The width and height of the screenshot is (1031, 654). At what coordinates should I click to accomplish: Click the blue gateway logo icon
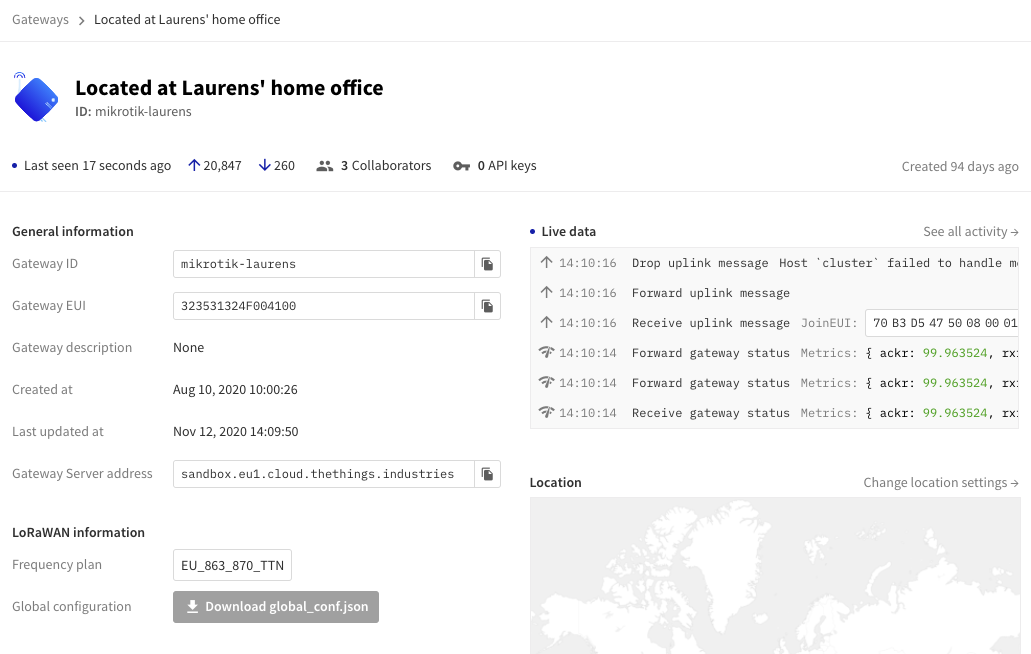[36, 99]
